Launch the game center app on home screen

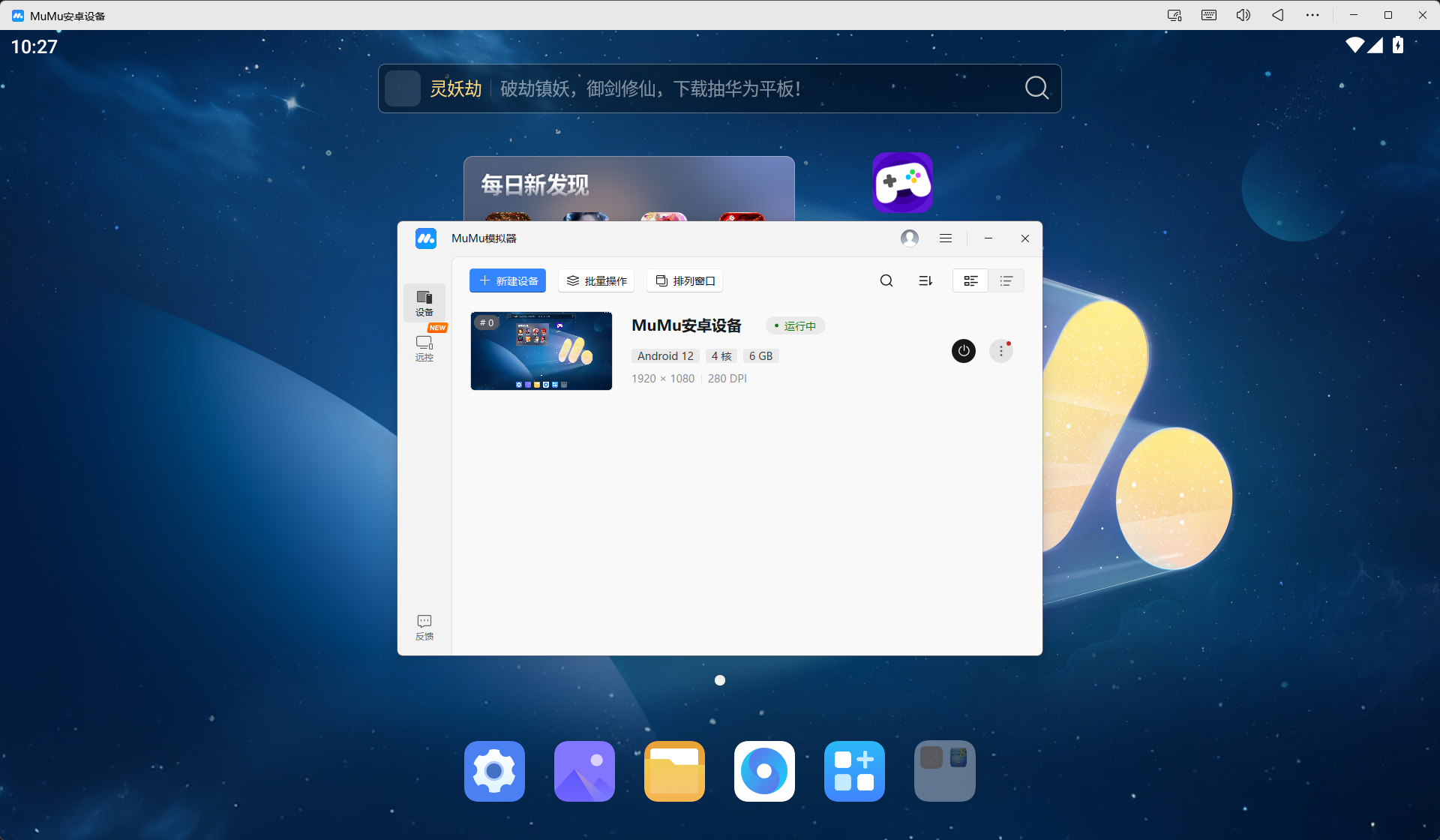pos(903,182)
